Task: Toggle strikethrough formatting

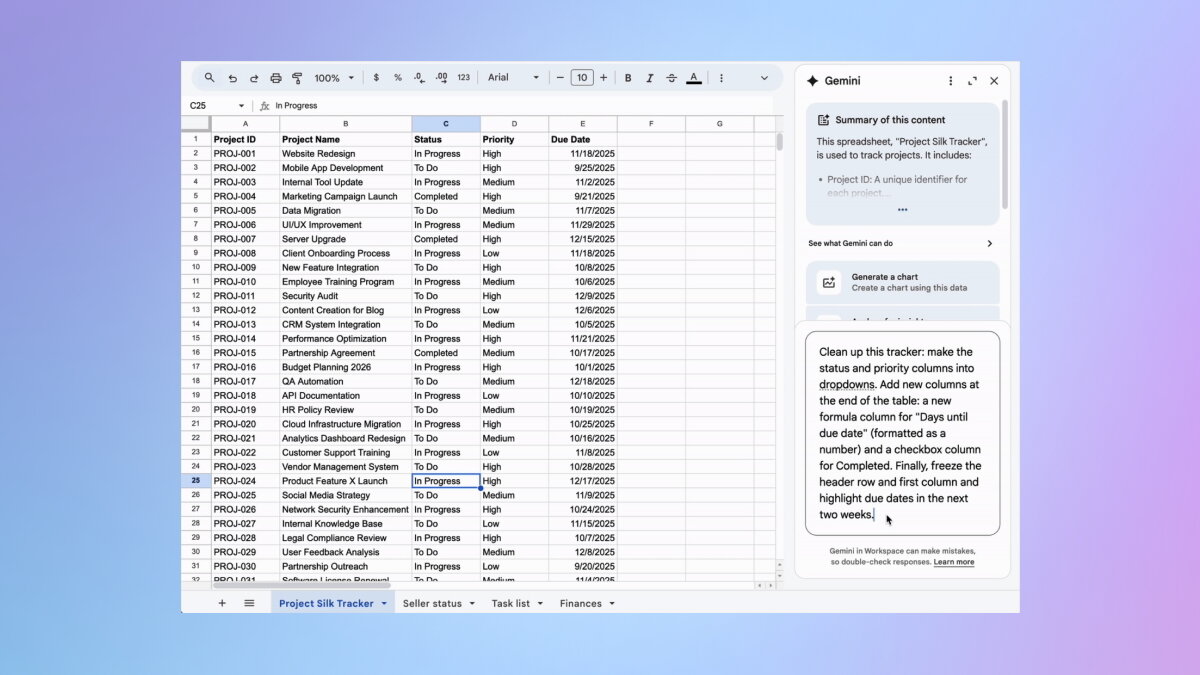Action: pyautogui.click(x=671, y=78)
